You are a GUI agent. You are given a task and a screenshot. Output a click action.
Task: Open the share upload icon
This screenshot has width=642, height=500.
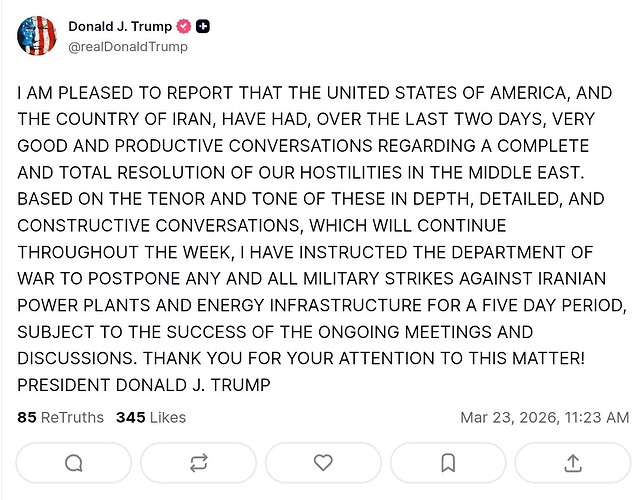[x=573, y=463]
